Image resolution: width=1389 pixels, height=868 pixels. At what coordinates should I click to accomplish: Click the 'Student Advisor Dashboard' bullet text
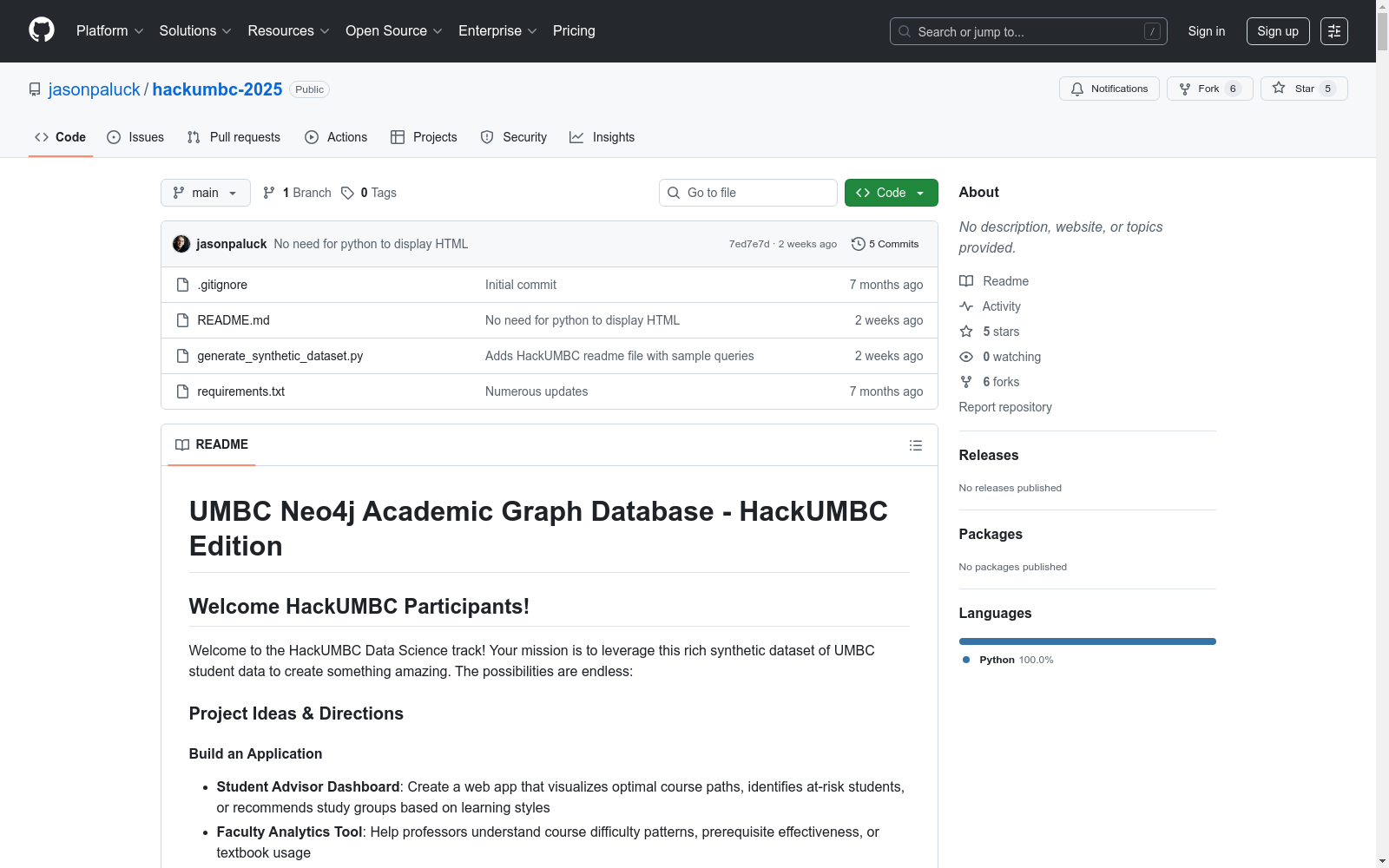pyautogui.click(x=308, y=786)
